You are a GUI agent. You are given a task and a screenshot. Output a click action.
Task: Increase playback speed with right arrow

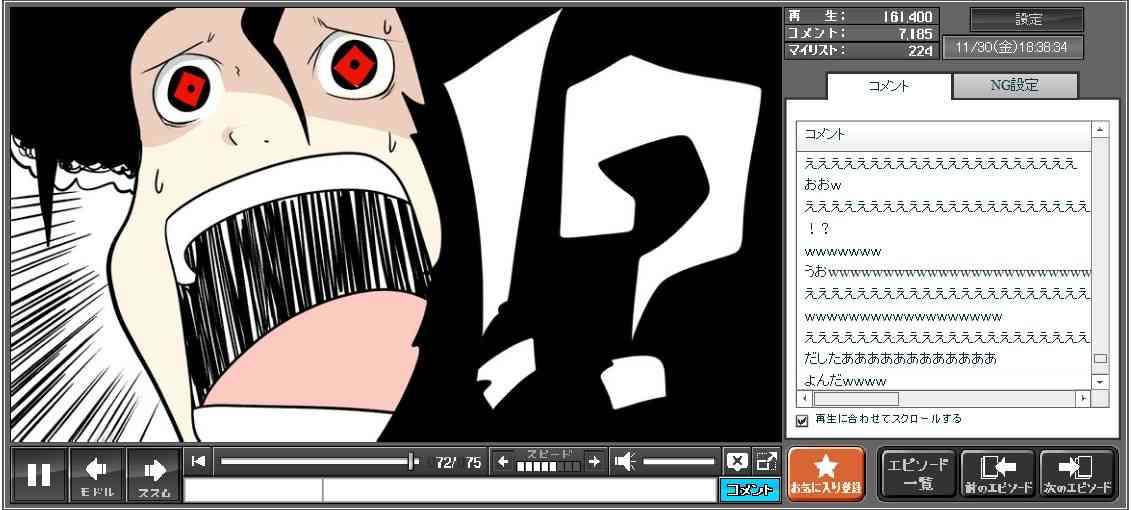pyautogui.click(x=594, y=461)
